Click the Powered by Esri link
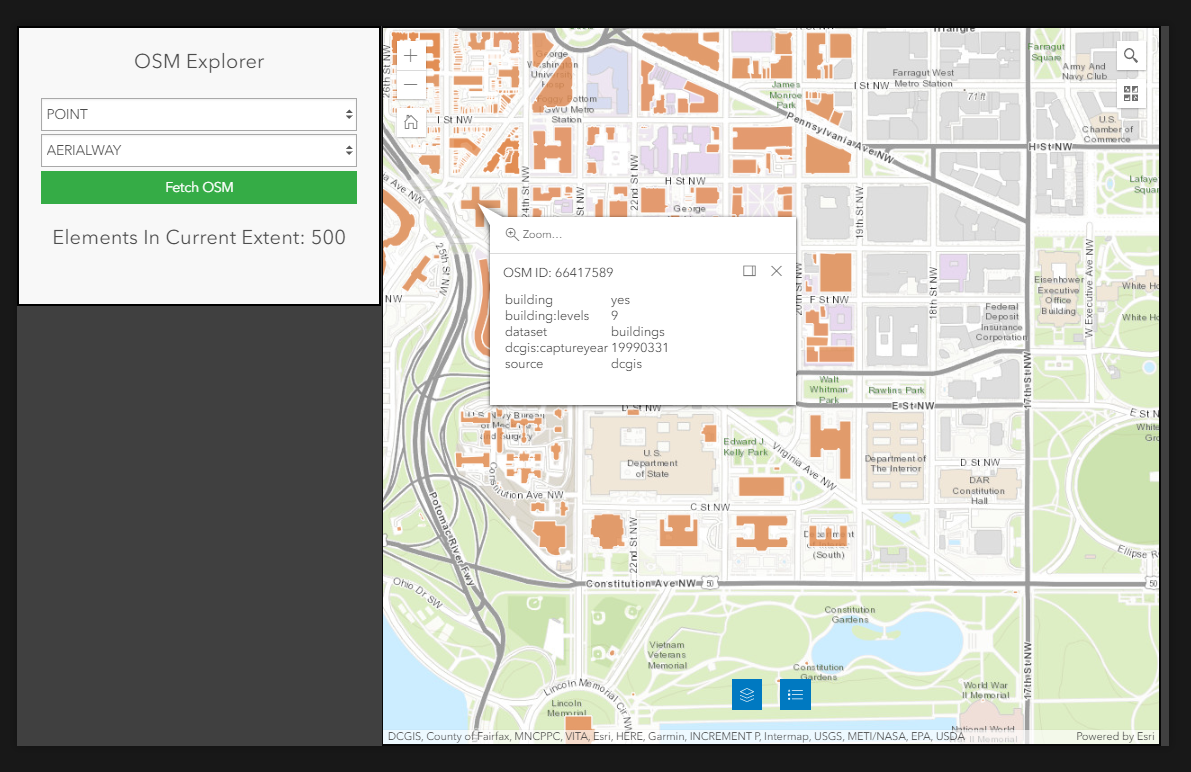This screenshot has height=772, width=1191. click(1114, 736)
